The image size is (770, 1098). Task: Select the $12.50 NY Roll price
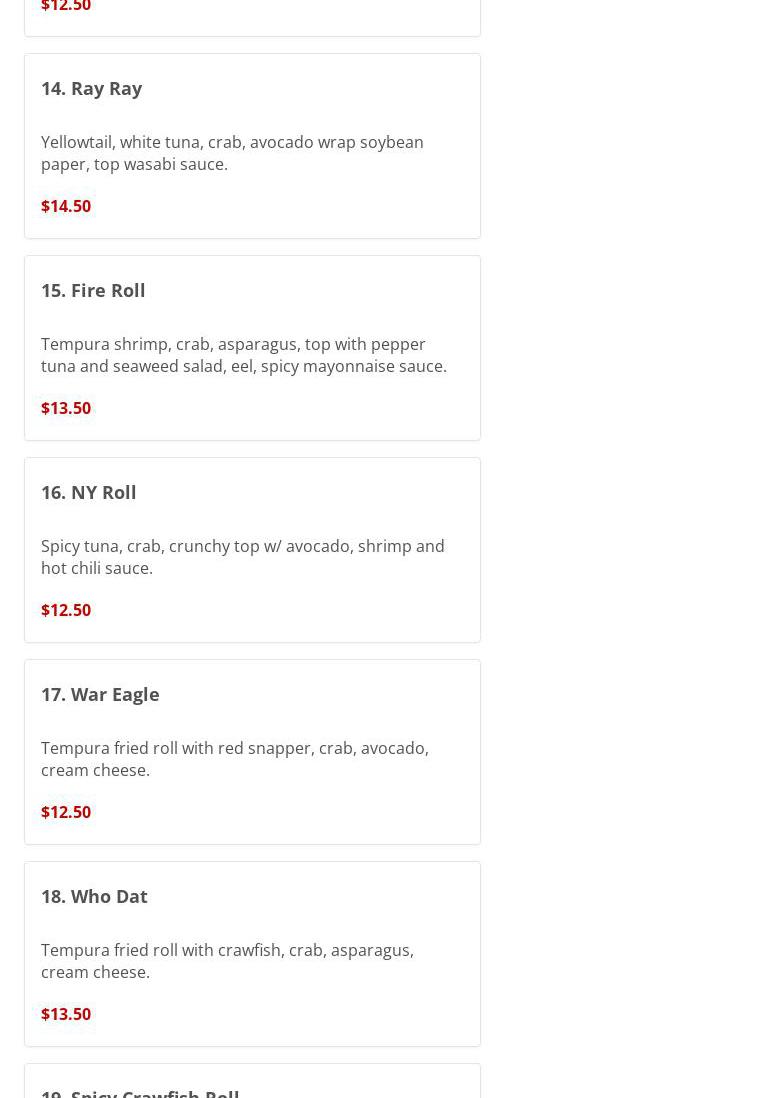click(66, 610)
